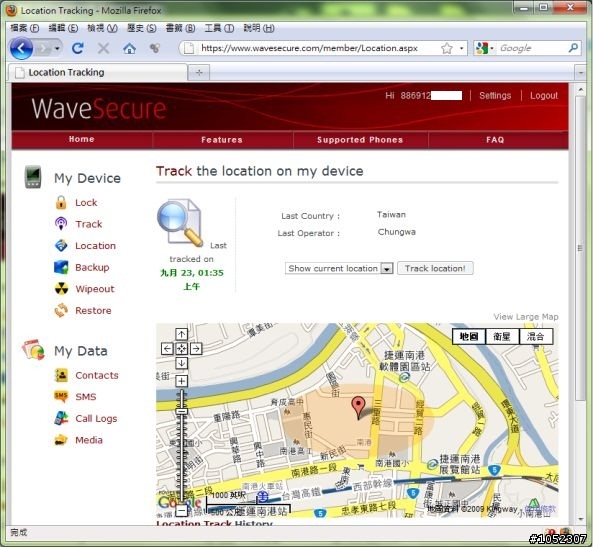Open the Contacts link
This screenshot has height=547, width=593.
(x=97, y=375)
